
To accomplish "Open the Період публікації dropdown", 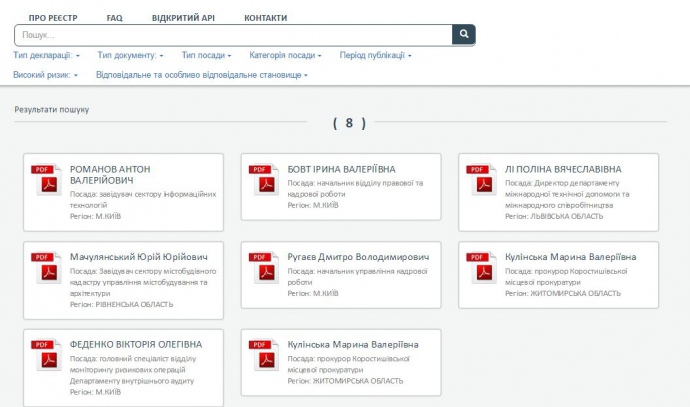I will 375,55.
